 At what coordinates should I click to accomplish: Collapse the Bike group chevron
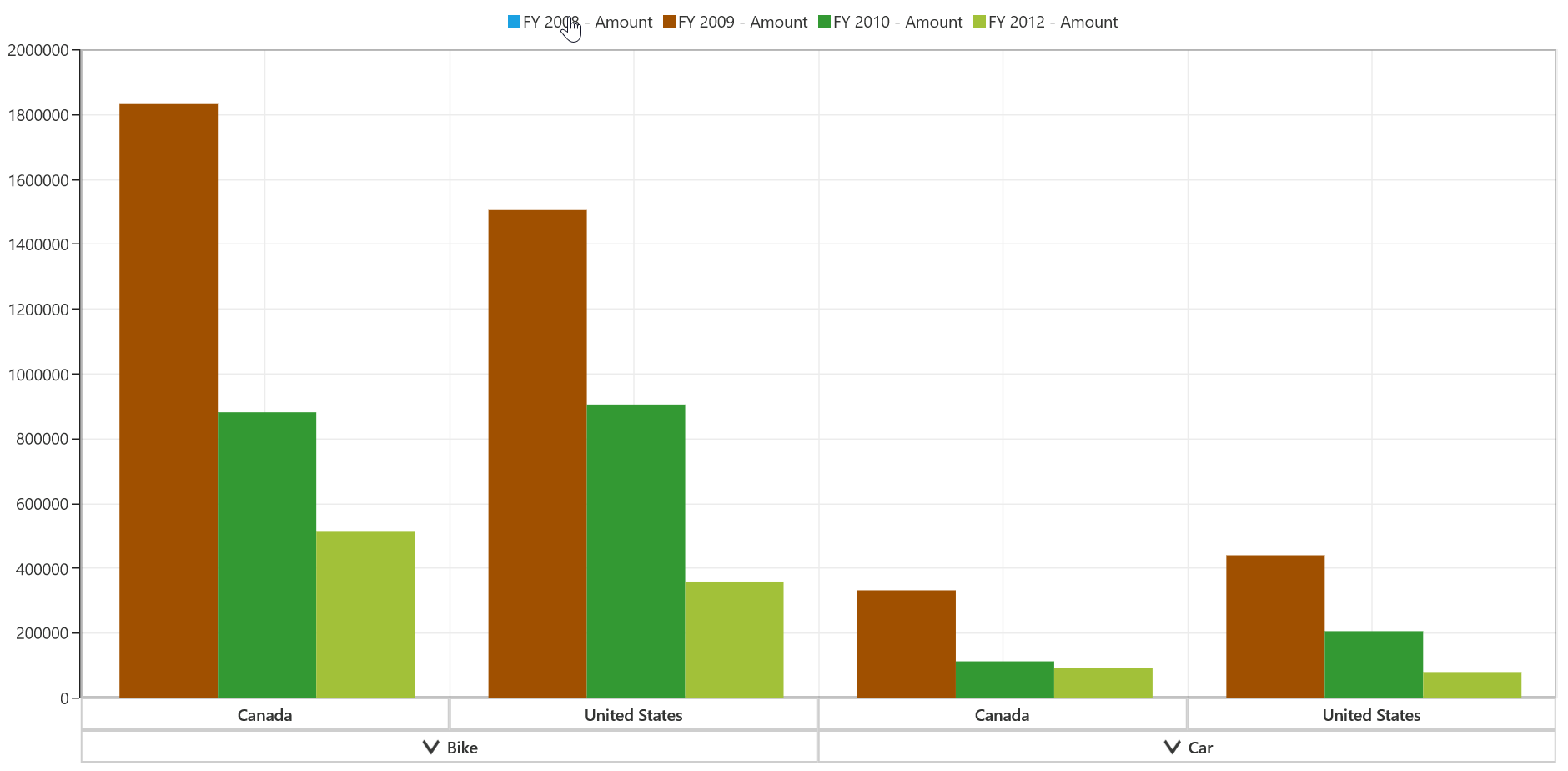pos(430,747)
